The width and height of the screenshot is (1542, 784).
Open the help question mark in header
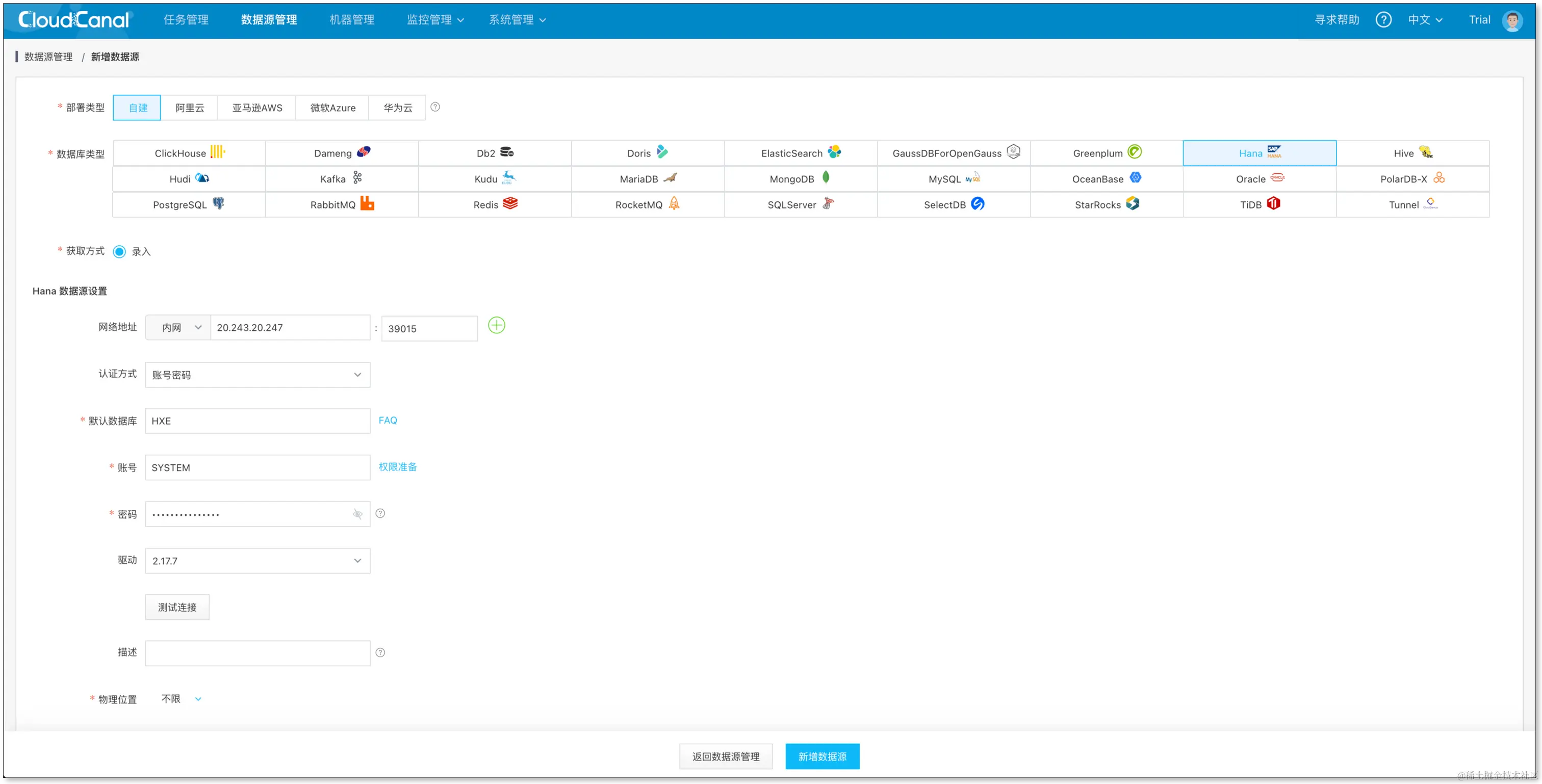coord(1383,20)
